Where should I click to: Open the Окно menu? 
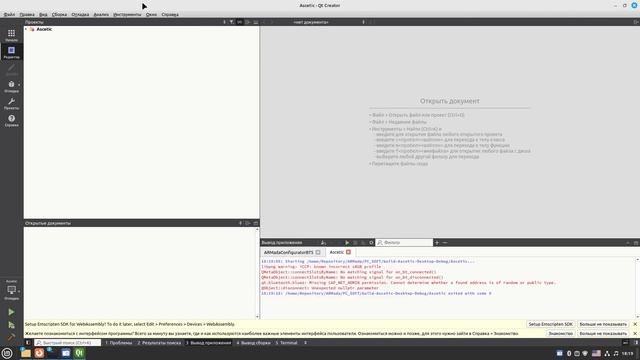(x=151, y=14)
